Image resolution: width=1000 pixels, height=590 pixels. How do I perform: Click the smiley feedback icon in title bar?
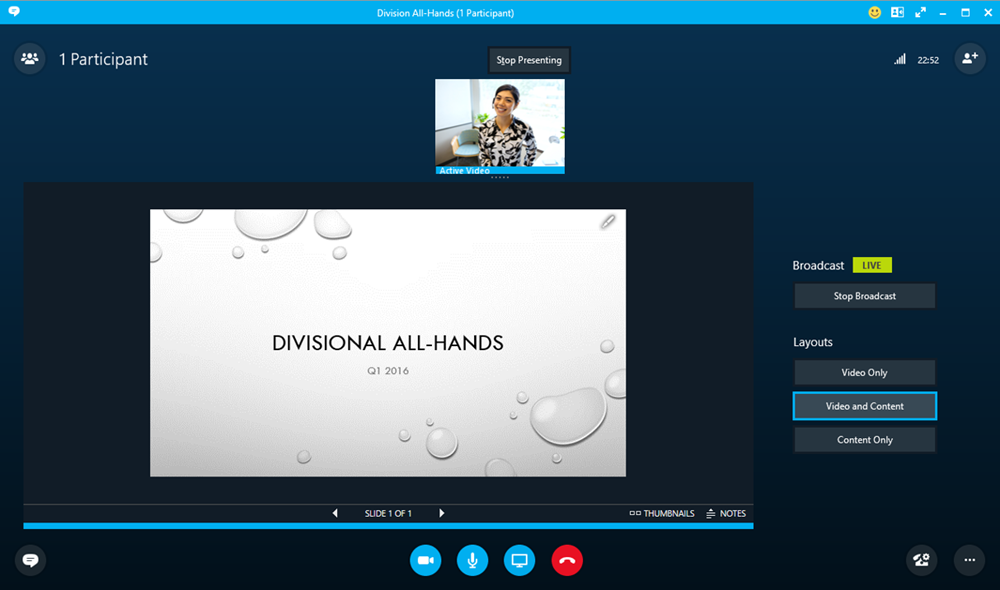click(x=874, y=13)
